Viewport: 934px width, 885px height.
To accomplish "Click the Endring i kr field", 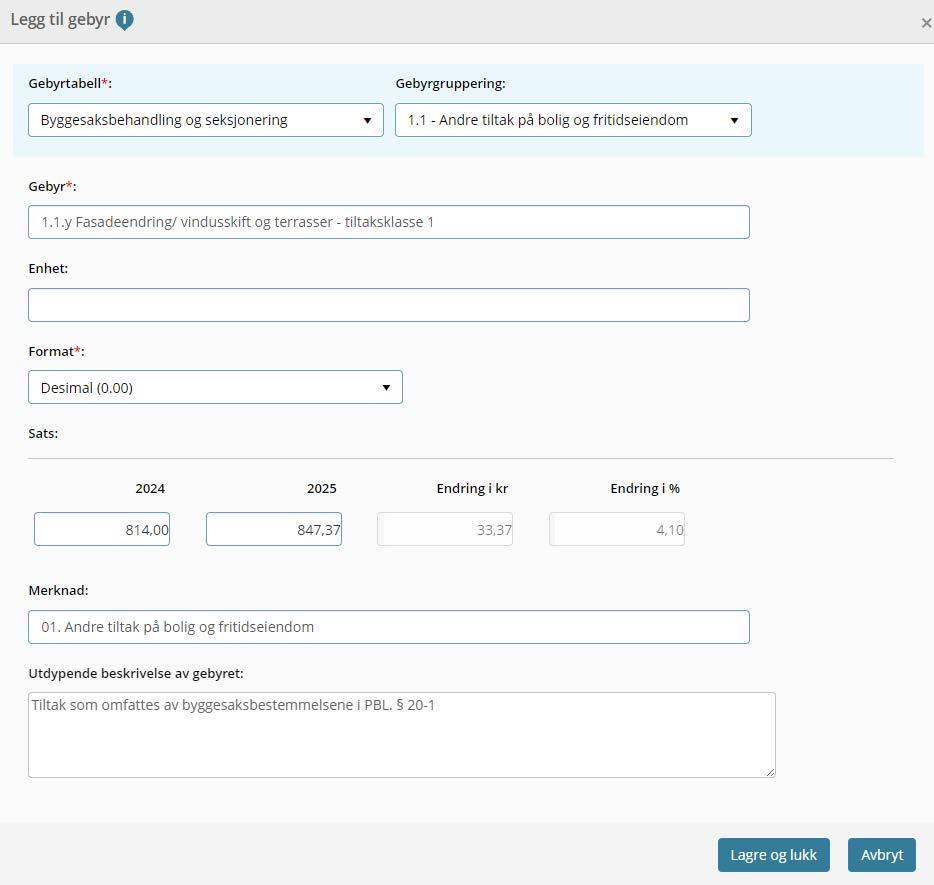I will [x=445, y=529].
